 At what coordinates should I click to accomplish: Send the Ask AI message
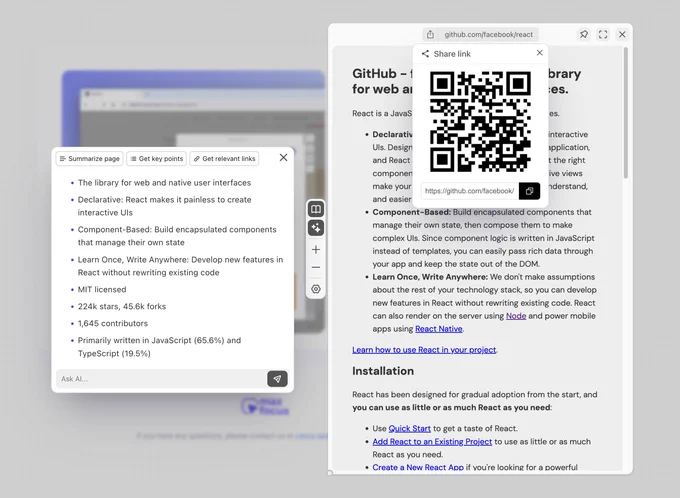pyautogui.click(x=277, y=379)
